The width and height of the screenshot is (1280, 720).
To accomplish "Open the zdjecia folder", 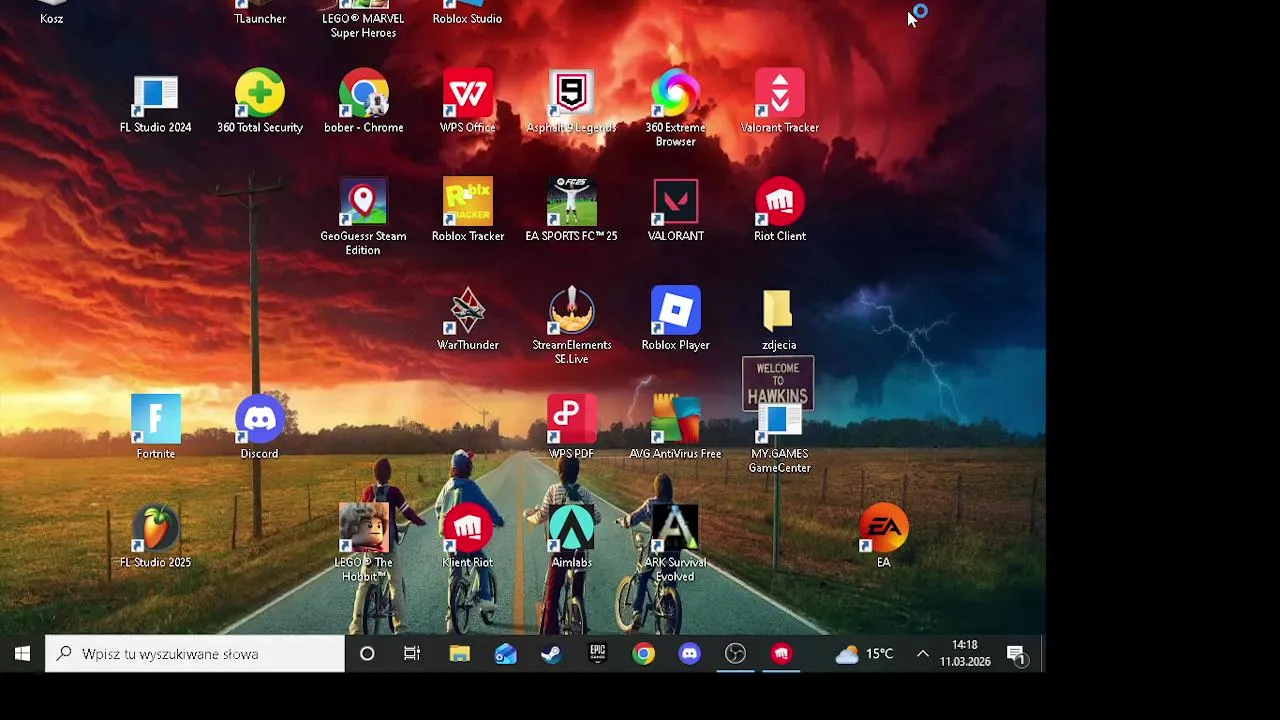I will [x=779, y=320].
